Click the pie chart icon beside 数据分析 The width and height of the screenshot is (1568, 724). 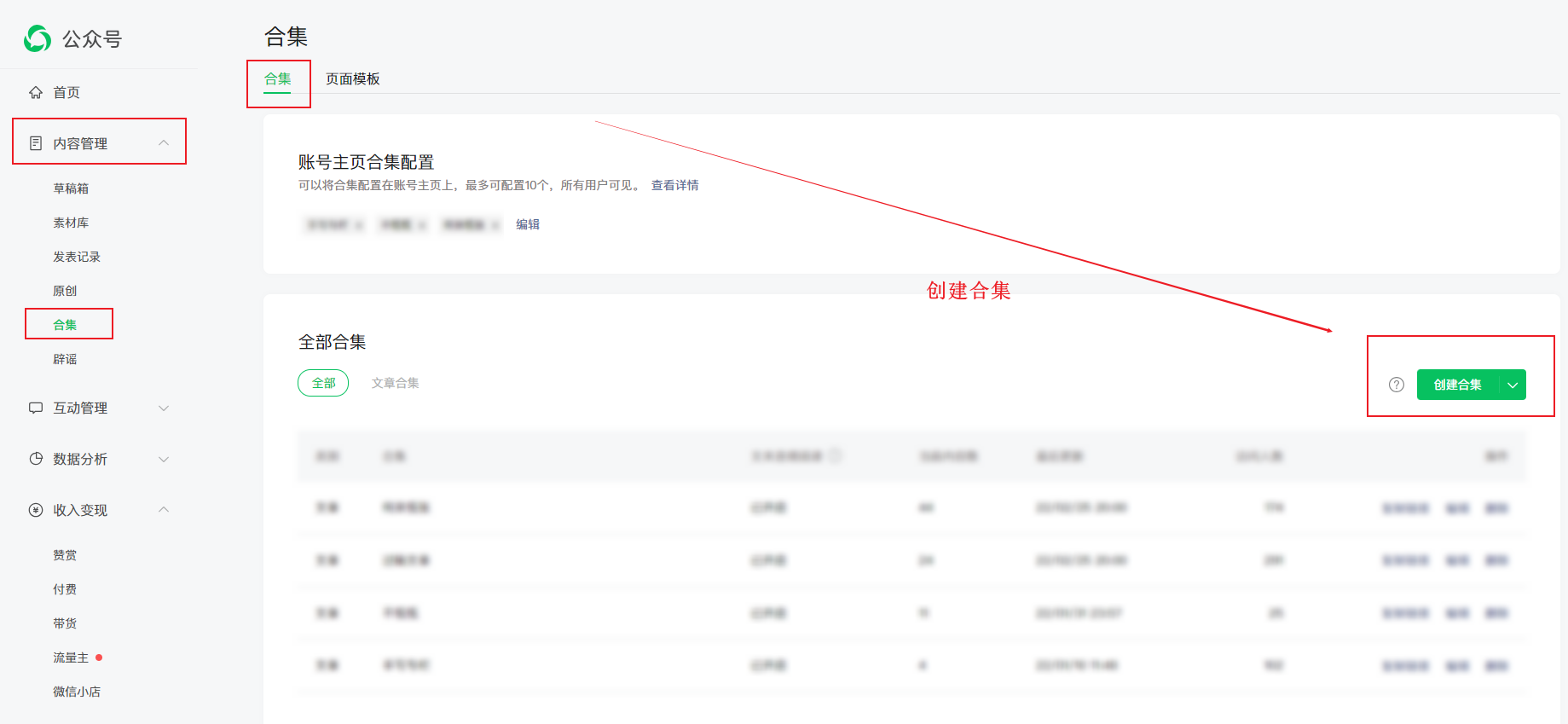(36, 459)
